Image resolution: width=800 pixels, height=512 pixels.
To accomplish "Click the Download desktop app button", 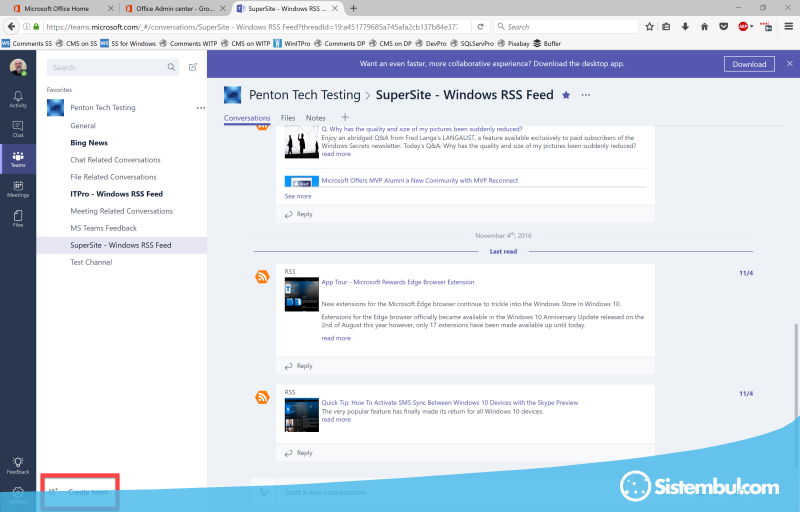I will click(x=749, y=64).
